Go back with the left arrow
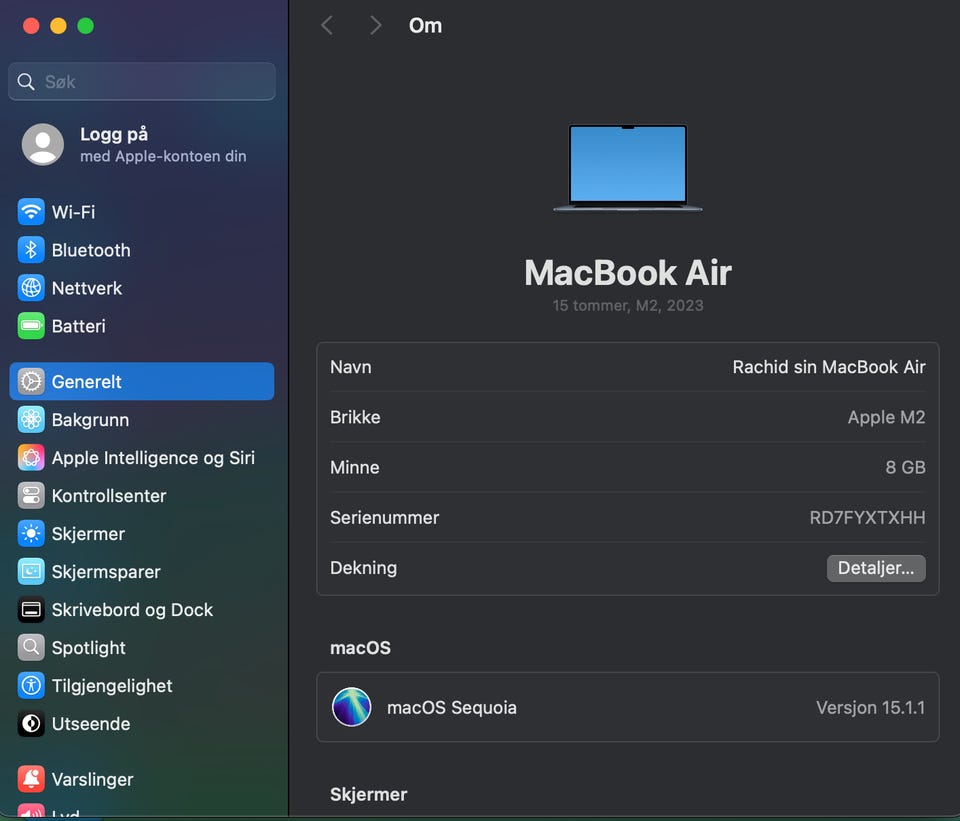The image size is (960, 821). click(x=327, y=26)
